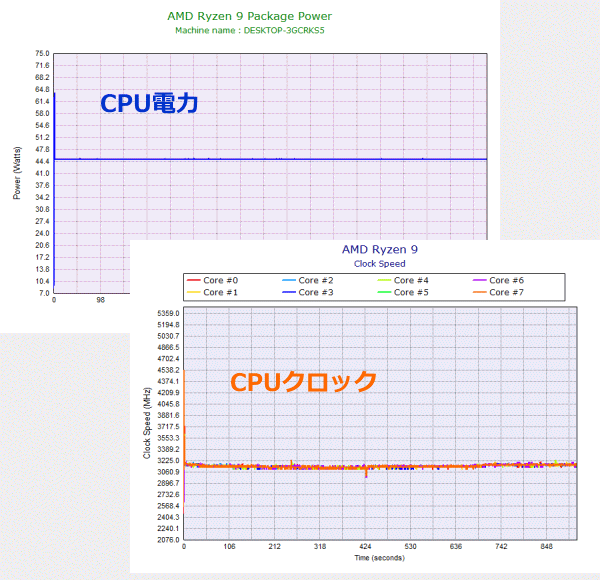Click the blue Core #3 color line

pos(289,292)
